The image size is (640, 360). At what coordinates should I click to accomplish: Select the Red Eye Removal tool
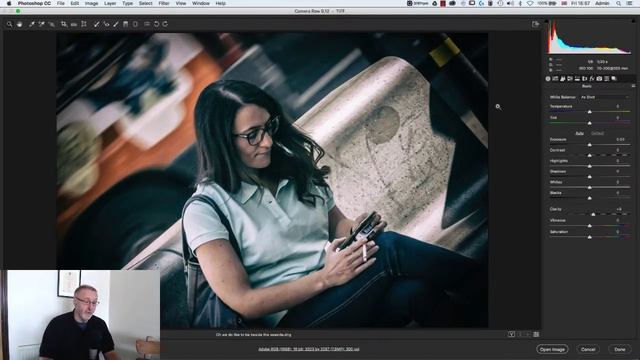pyautogui.click(x=107, y=24)
